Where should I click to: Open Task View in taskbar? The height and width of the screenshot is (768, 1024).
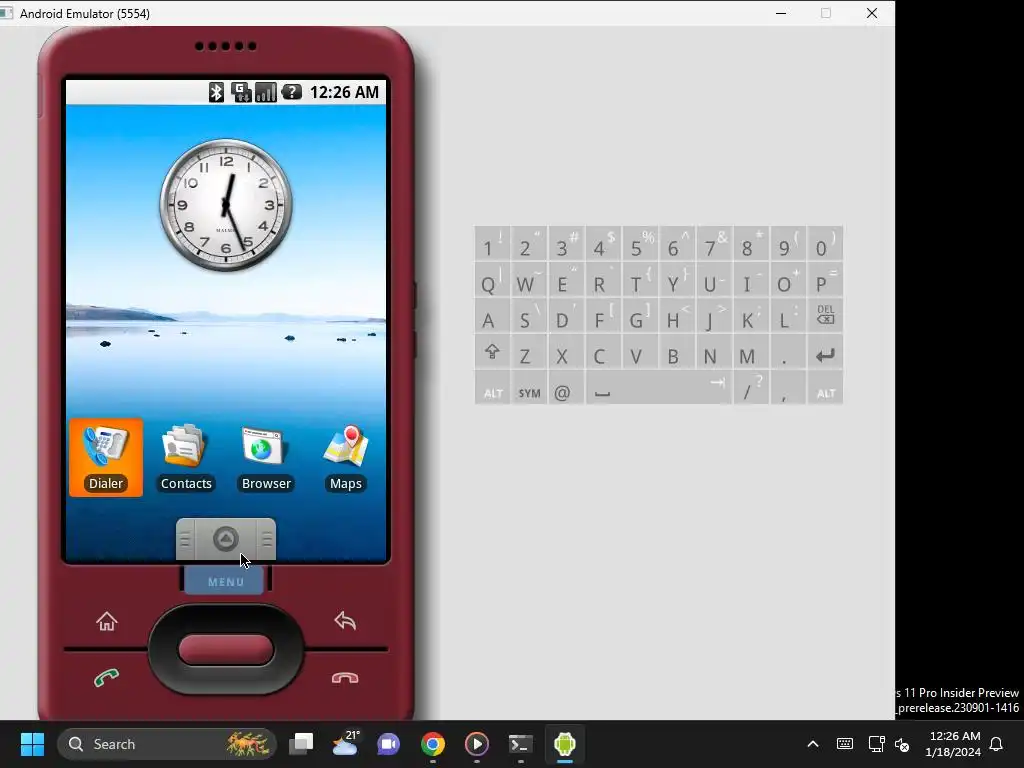point(301,744)
